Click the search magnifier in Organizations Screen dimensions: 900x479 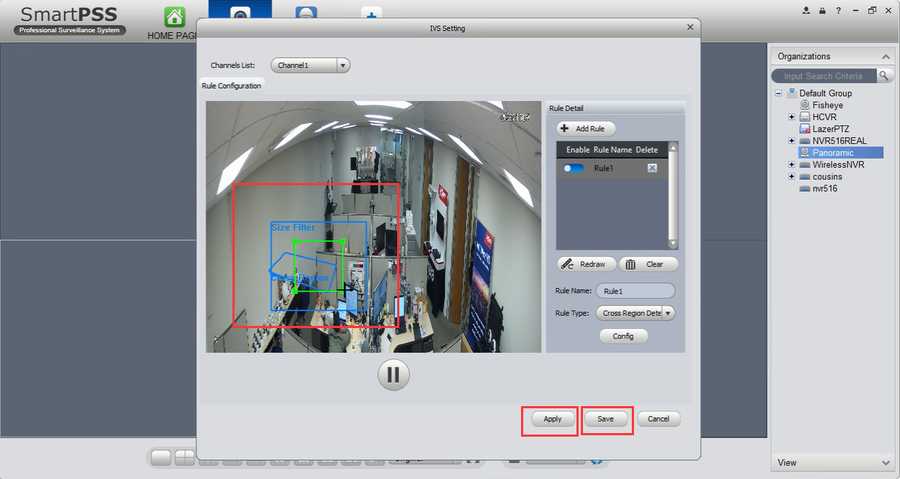(884, 76)
